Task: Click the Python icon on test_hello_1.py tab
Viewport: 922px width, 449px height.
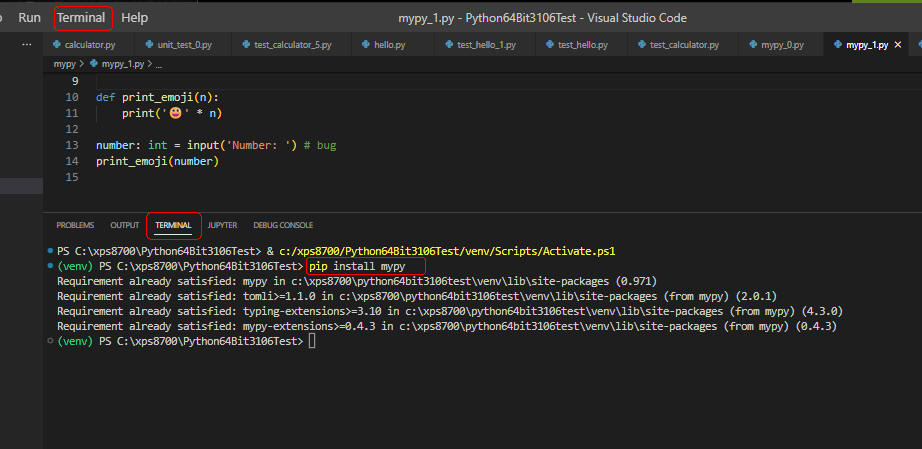Action: click(x=449, y=45)
